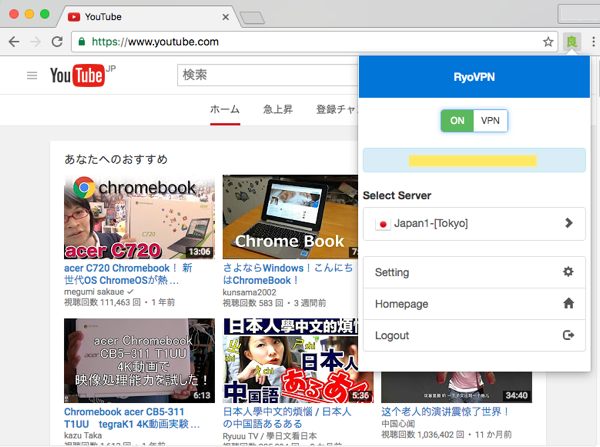Viewport: 600px width, 447px height.
Task: Click the gear icon in the Setting row
Action: 568,272
